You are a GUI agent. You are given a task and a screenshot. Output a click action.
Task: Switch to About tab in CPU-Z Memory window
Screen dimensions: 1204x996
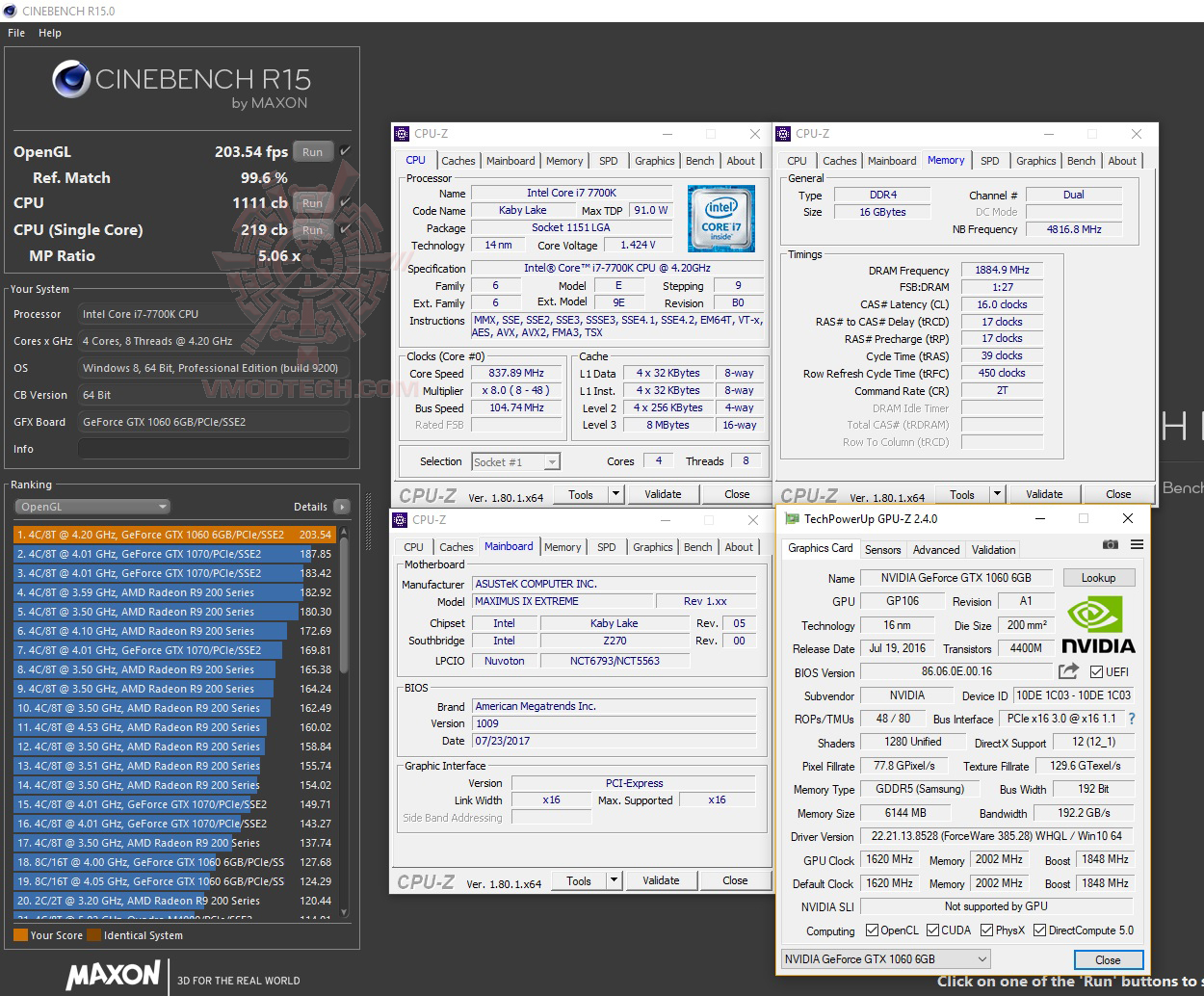click(1122, 161)
